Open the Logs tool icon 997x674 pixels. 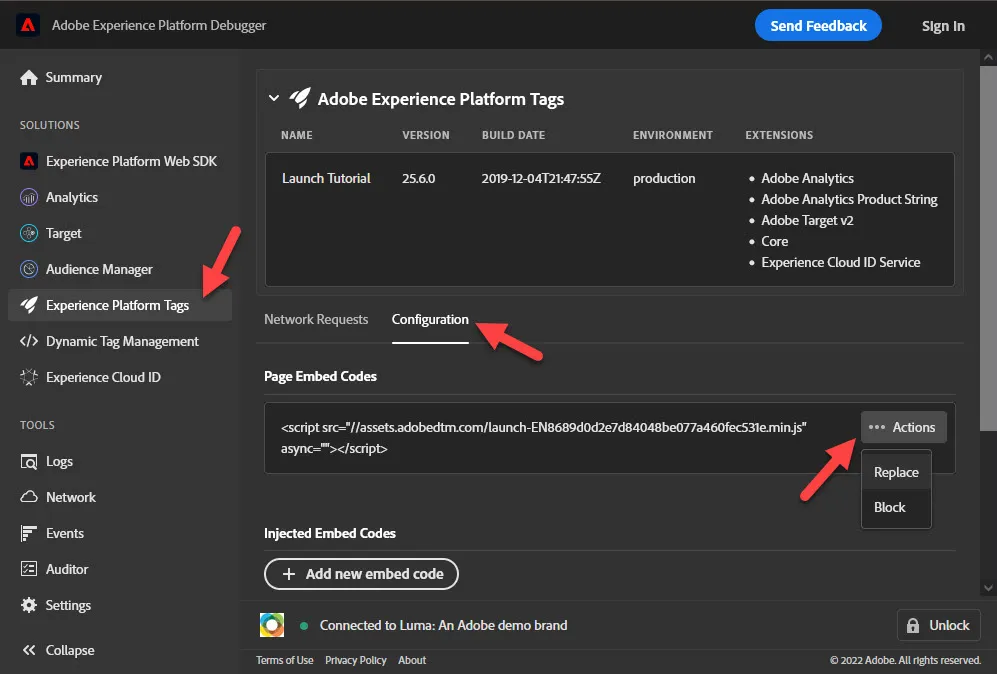click(29, 462)
